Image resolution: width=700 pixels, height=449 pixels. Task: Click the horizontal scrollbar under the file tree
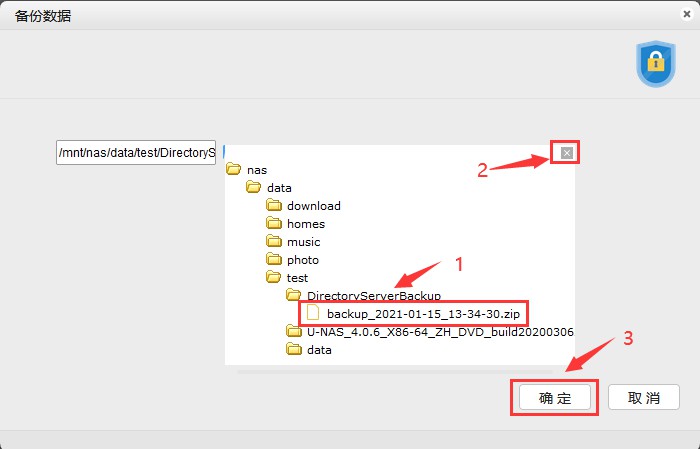coord(400,369)
